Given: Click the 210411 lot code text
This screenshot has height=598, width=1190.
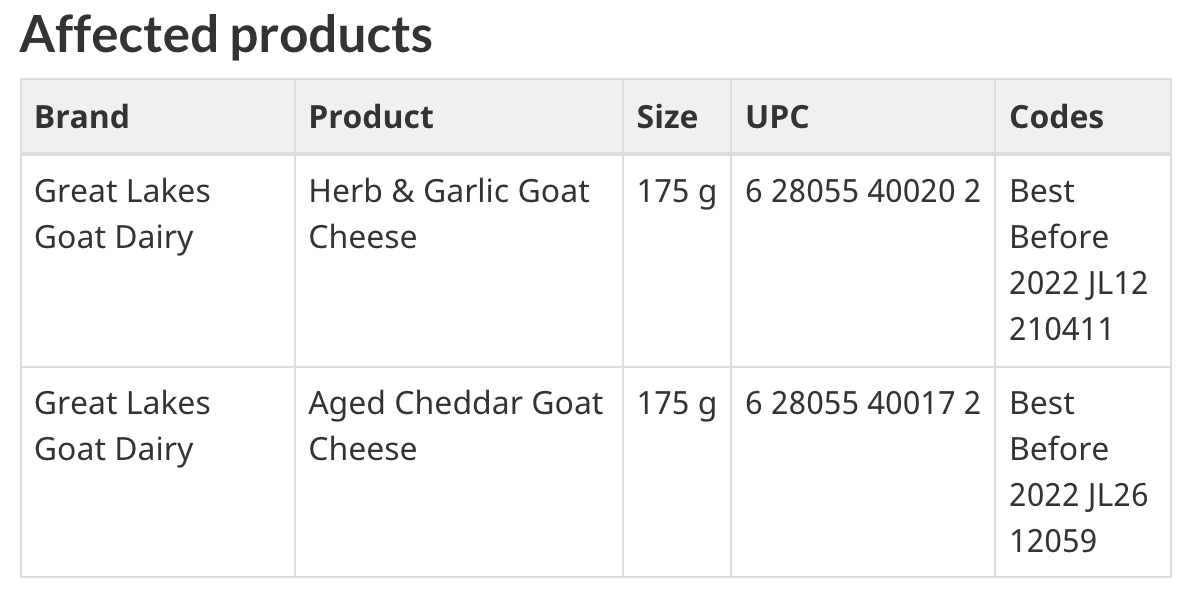Looking at the screenshot, I should coord(1060,329).
